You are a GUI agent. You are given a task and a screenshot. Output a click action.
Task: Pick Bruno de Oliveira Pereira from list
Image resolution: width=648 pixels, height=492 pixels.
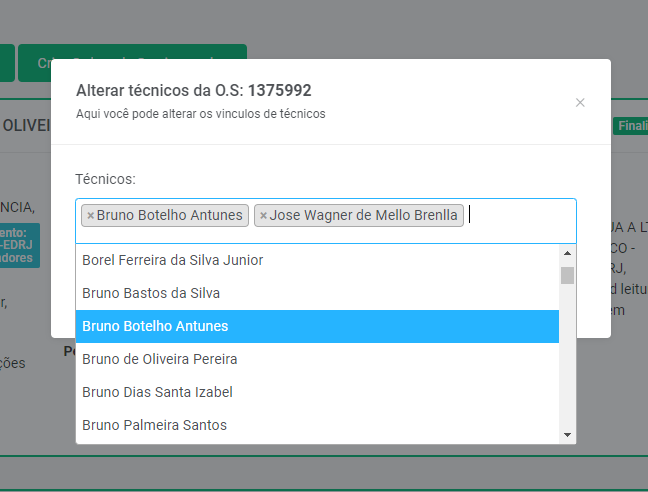pos(160,359)
